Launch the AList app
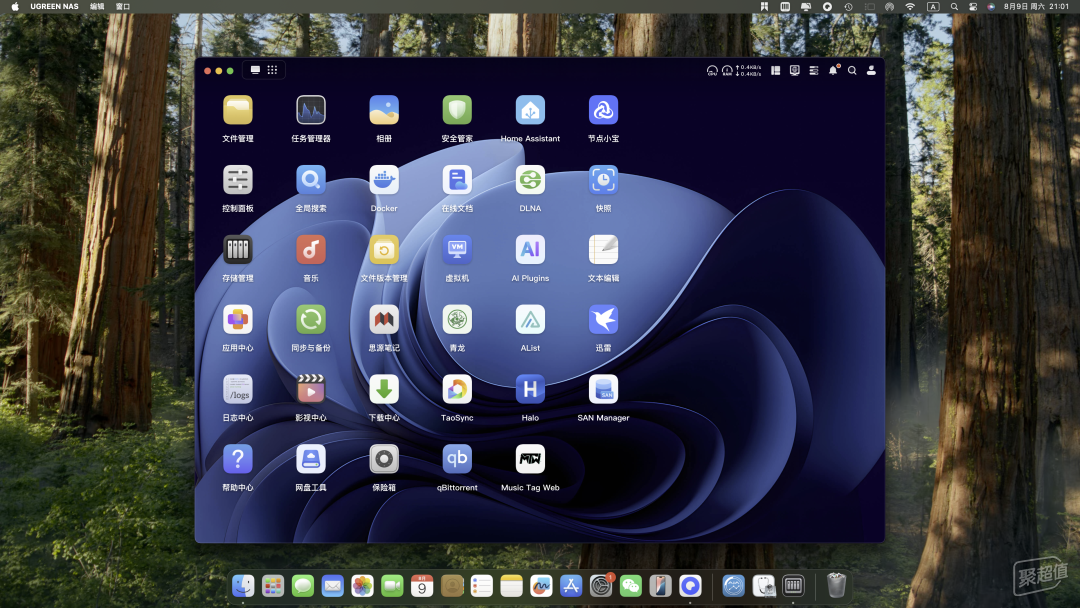This screenshot has width=1080, height=608. point(530,319)
